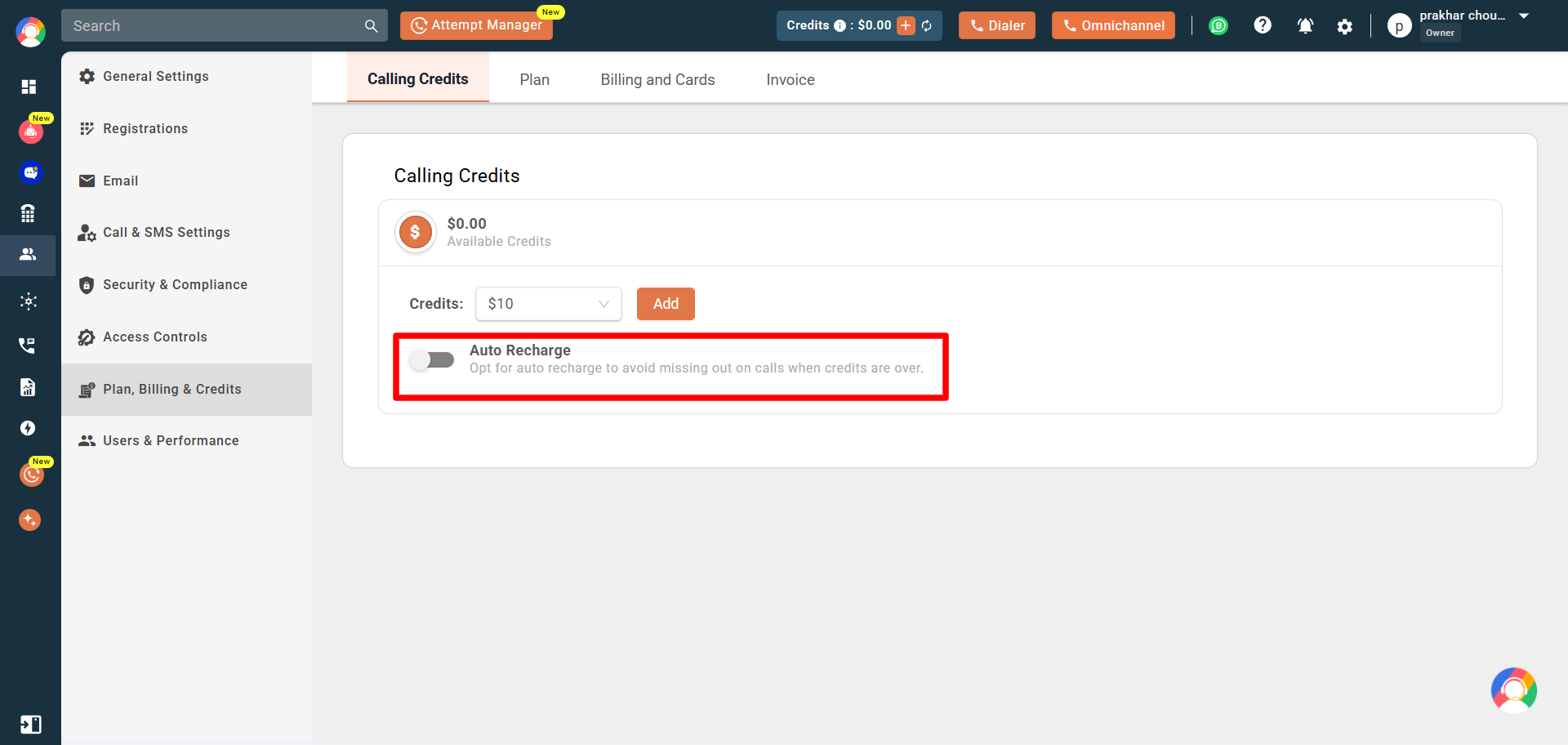This screenshot has width=1568, height=745.
Task: Open the help question mark icon
Action: (x=1263, y=25)
